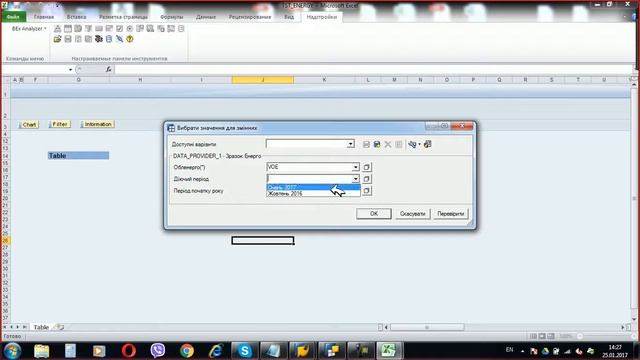
Task: Click the delete variant X icon in the dialog
Action: [388, 144]
